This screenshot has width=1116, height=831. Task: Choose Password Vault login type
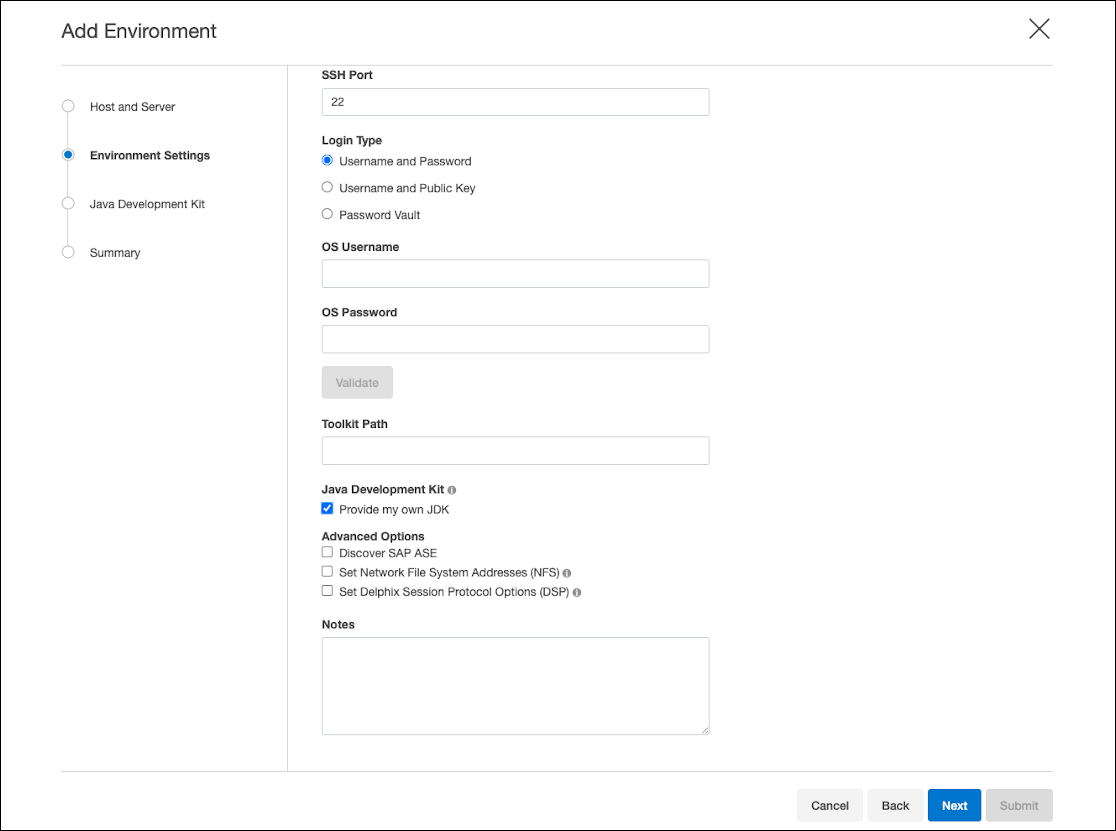pos(327,214)
